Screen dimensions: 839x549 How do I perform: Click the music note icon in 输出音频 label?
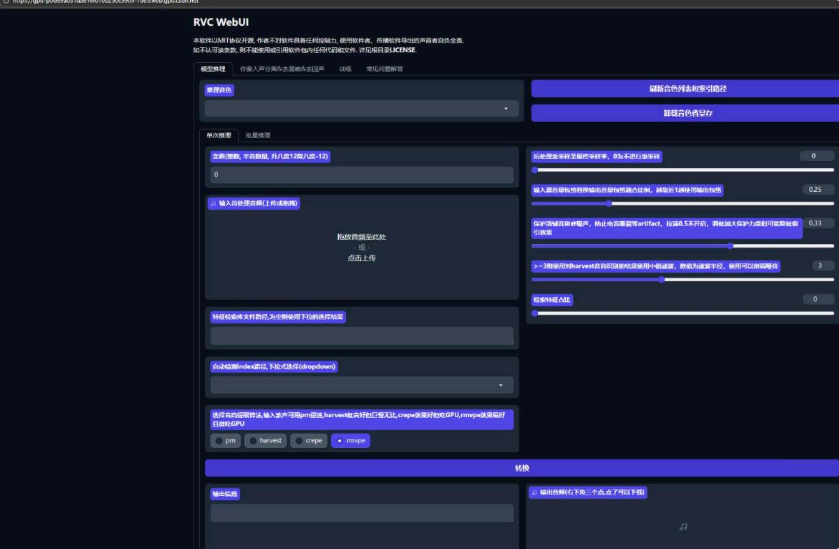pyautogui.click(x=534, y=492)
